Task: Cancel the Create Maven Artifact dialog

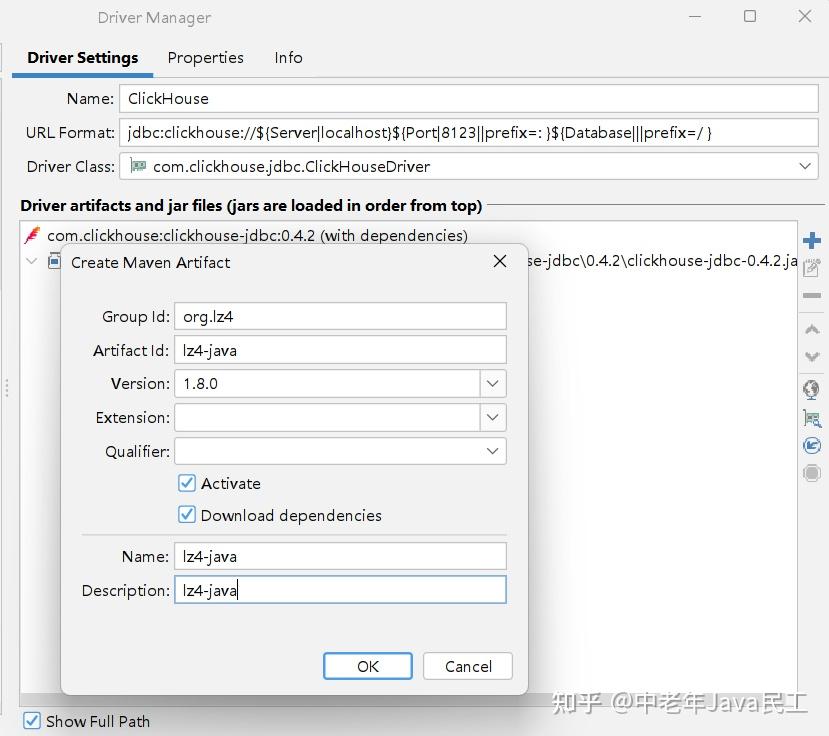Action: [x=467, y=666]
